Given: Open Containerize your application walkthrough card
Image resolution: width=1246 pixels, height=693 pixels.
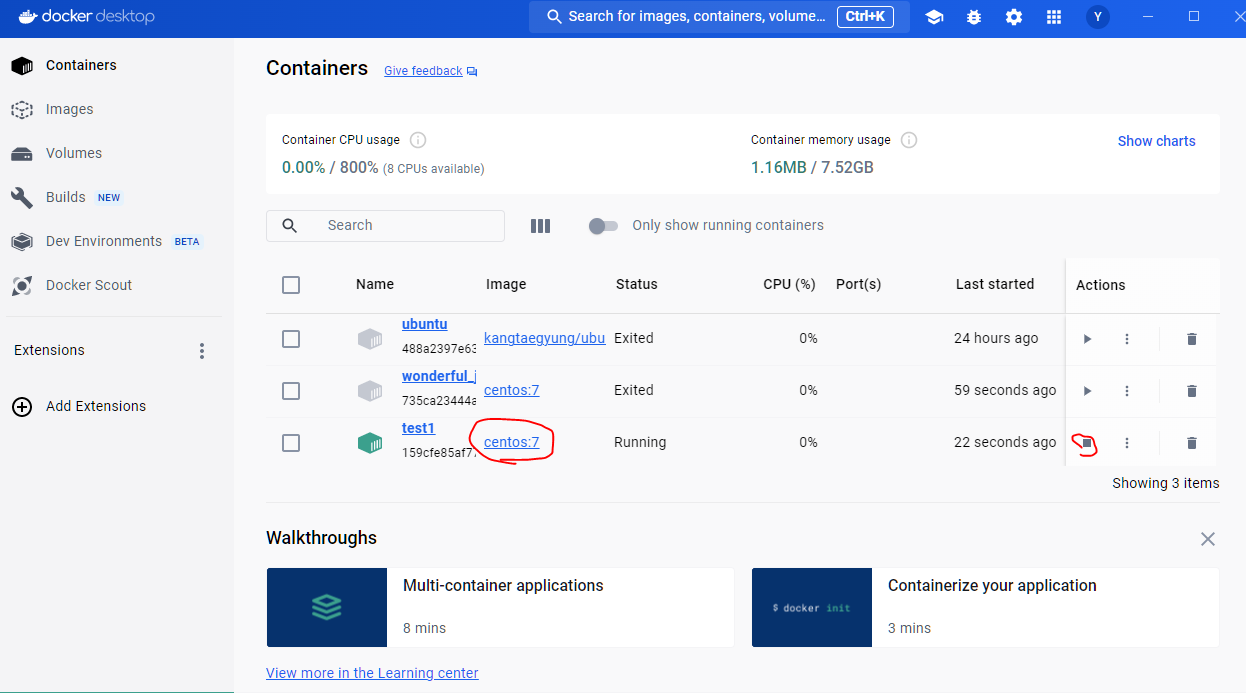Looking at the screenshot, I should [x=985, y=607].
